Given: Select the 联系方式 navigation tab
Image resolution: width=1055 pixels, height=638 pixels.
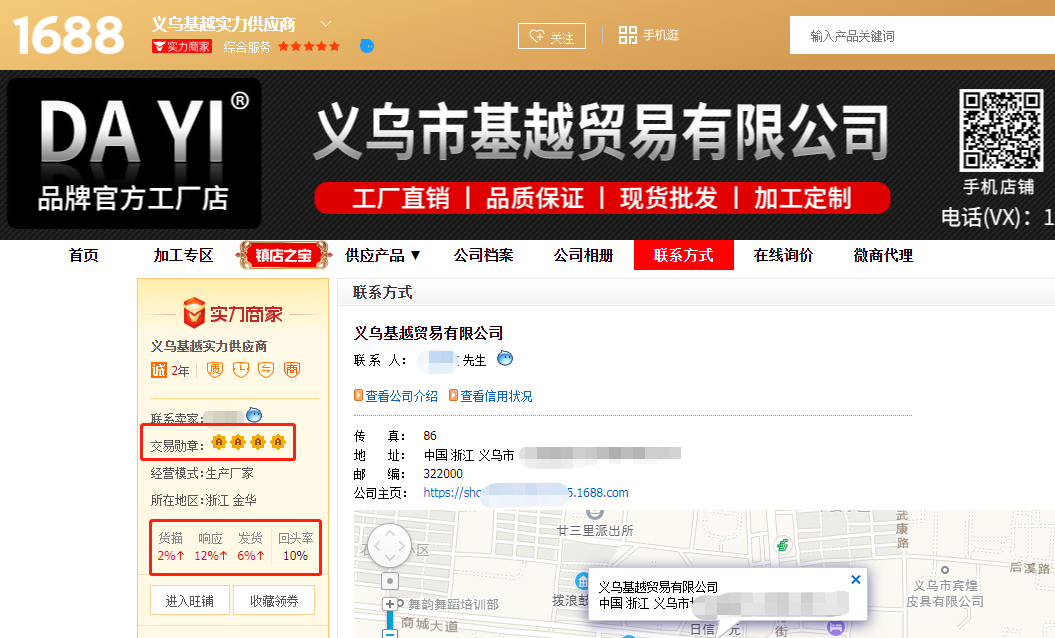Looking at the screenshot, I should (684, 255).
